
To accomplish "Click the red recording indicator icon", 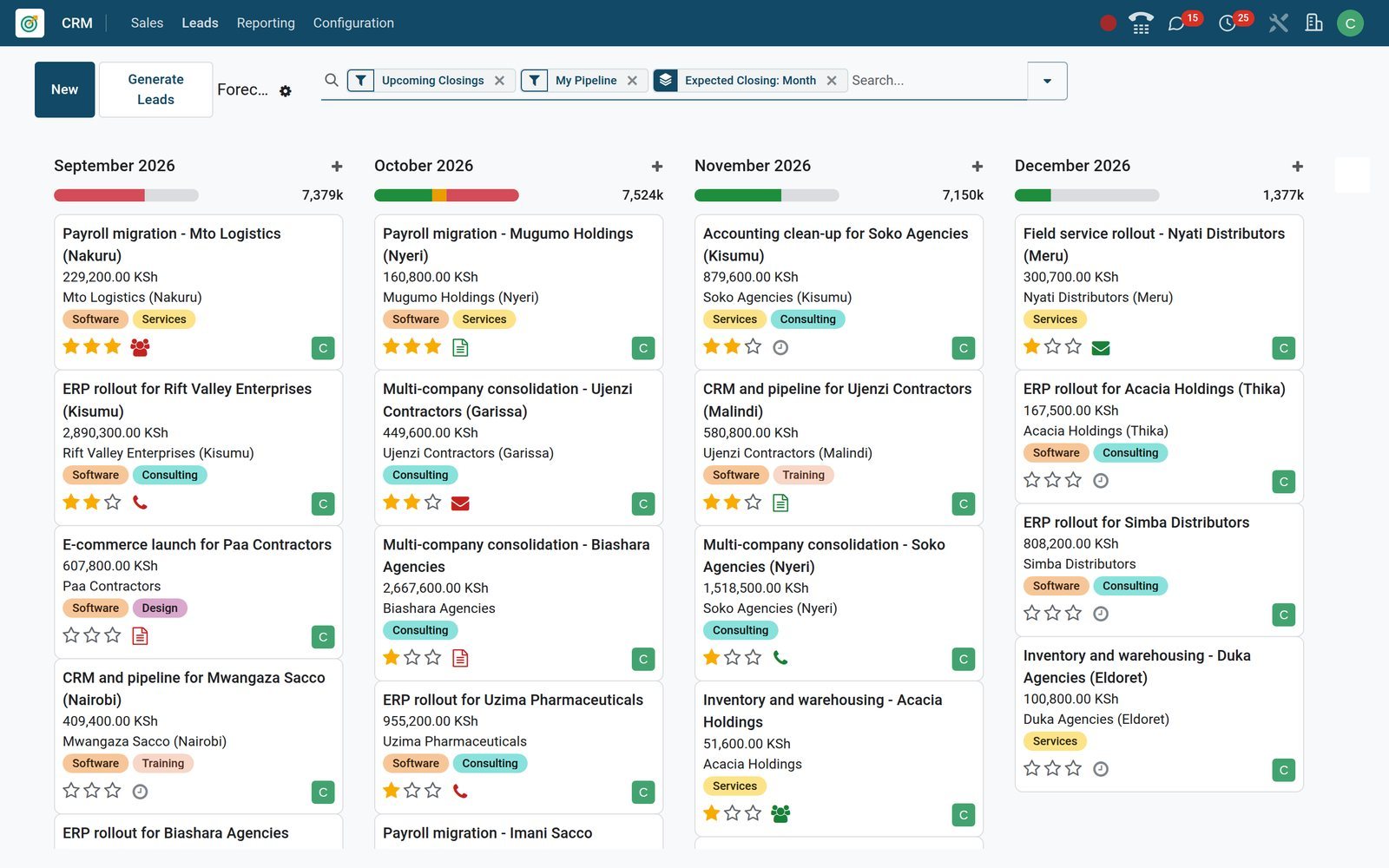I will tap(1108, 23).
